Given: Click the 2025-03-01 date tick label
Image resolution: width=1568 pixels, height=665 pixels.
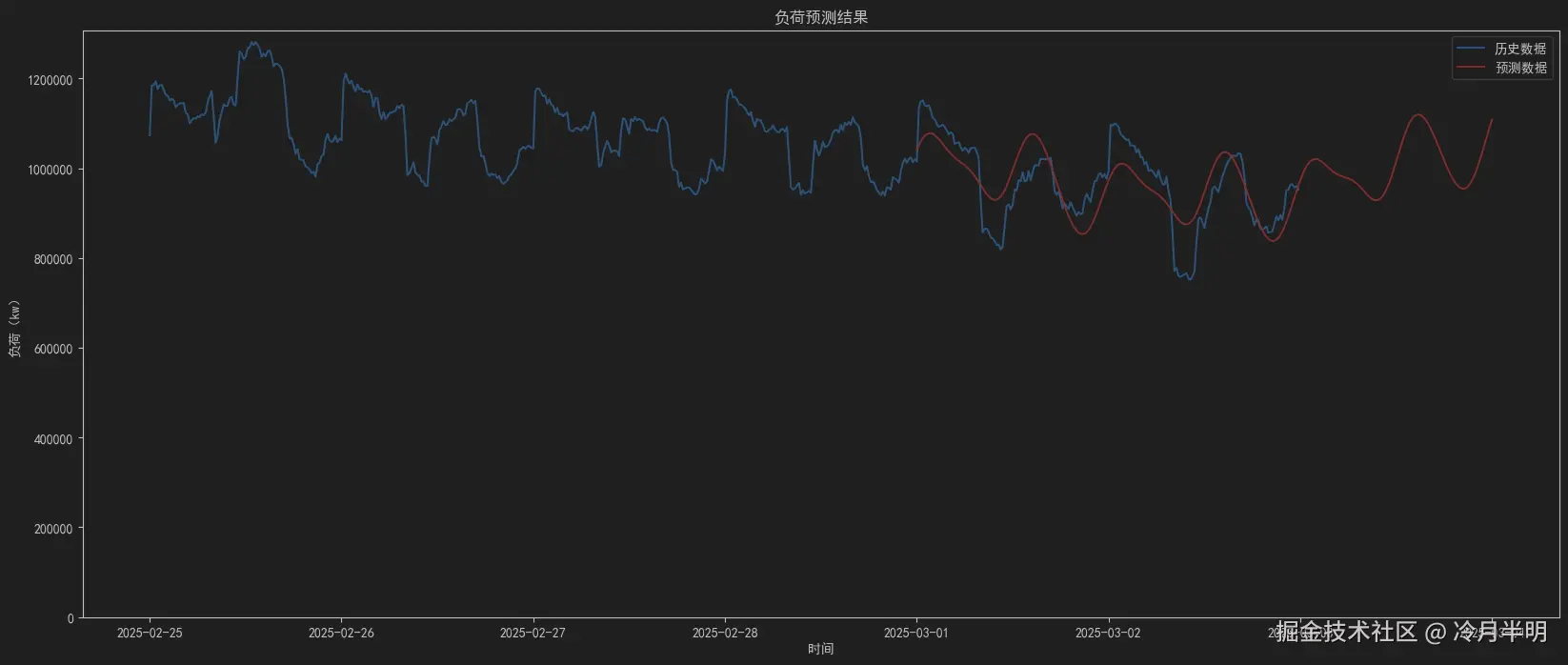Looking at the screenshot, I should (916, 633).
